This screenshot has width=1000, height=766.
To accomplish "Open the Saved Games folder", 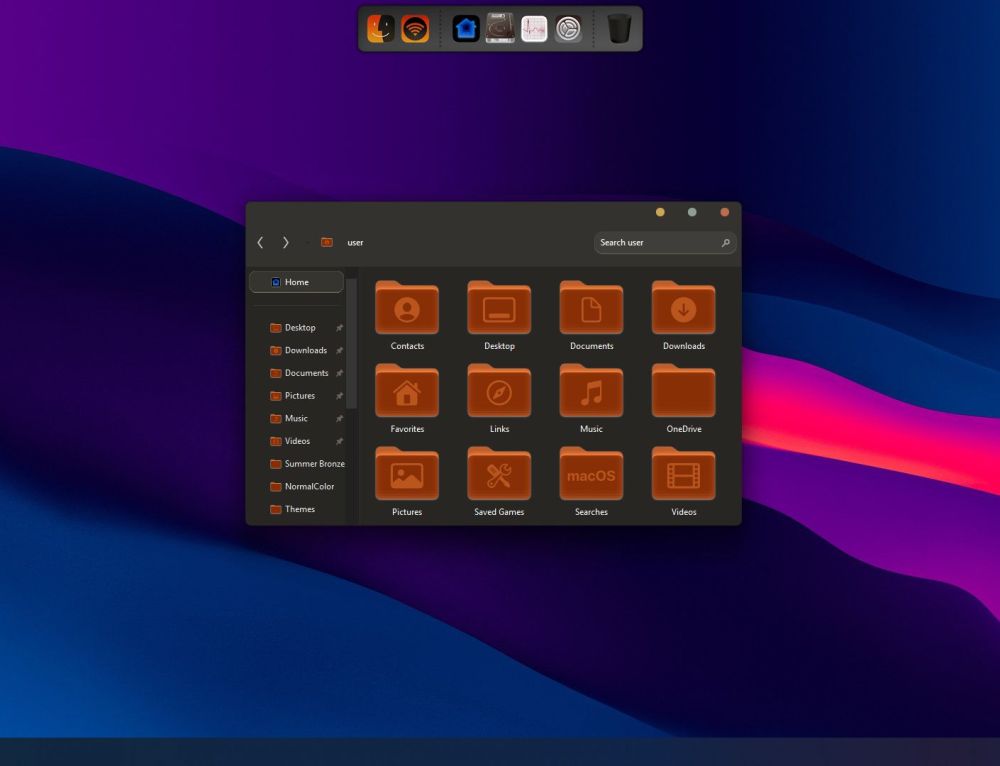I will coord(499,474).
